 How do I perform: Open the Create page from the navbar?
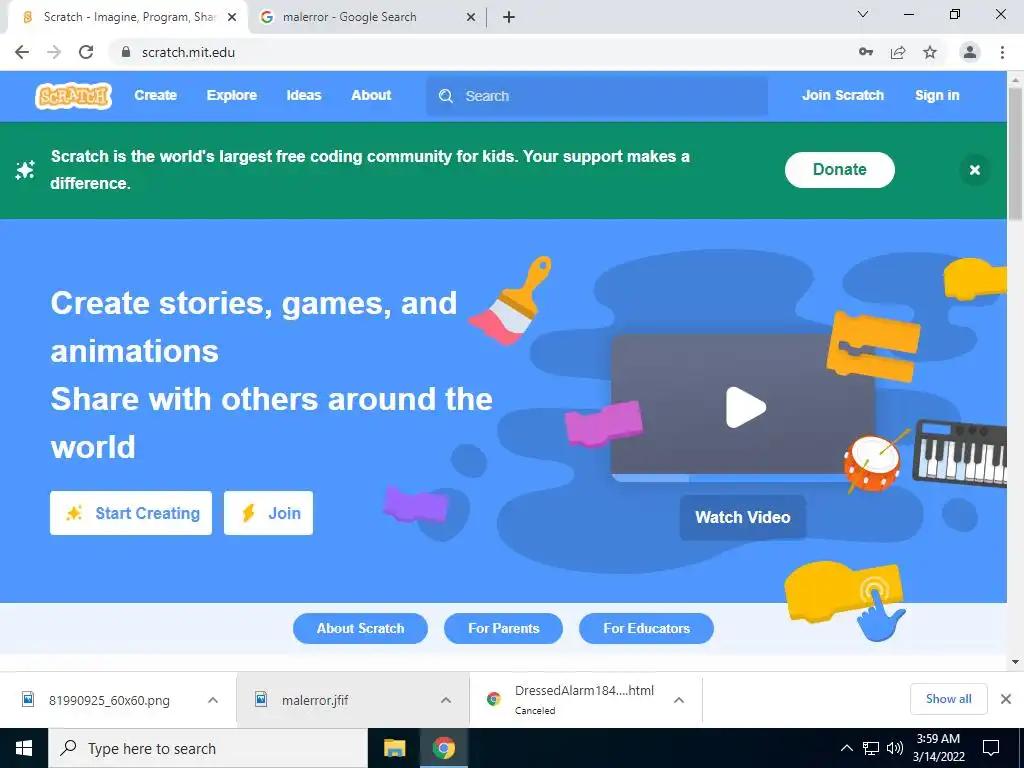coord(155,95)
